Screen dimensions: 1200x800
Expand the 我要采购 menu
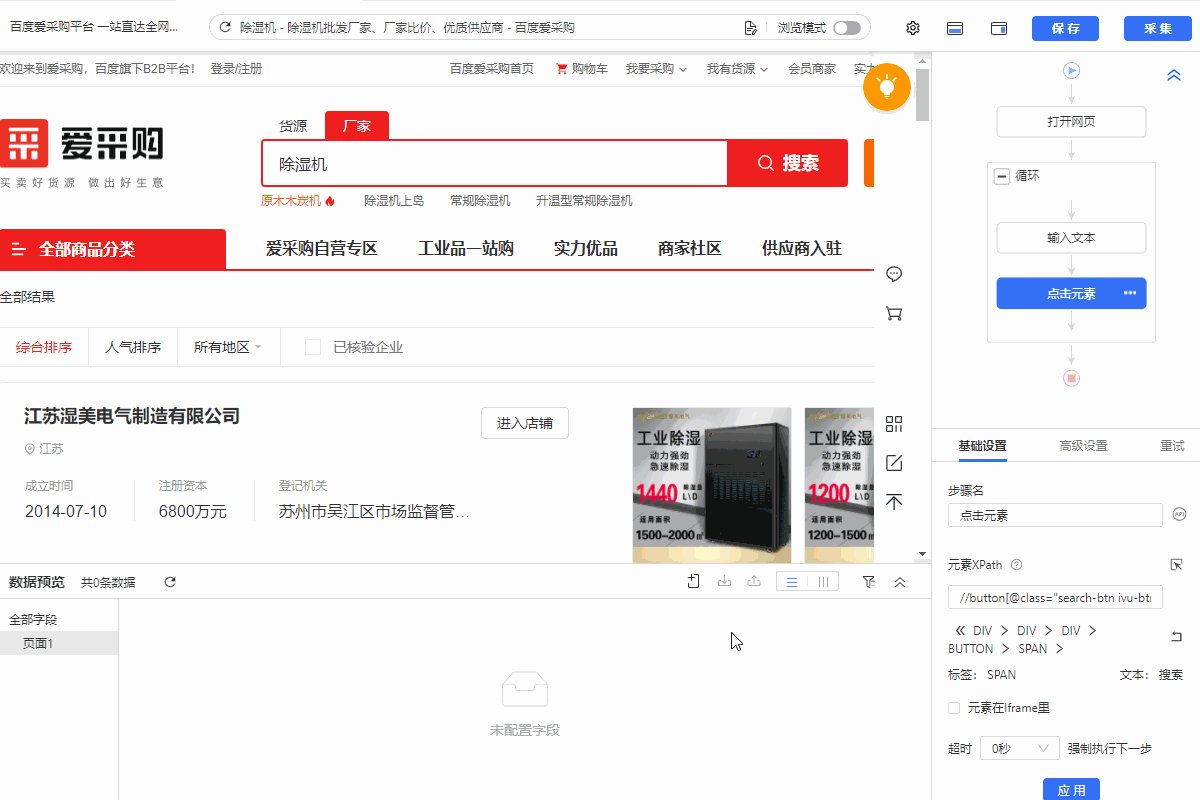click(x=657, y=69)
